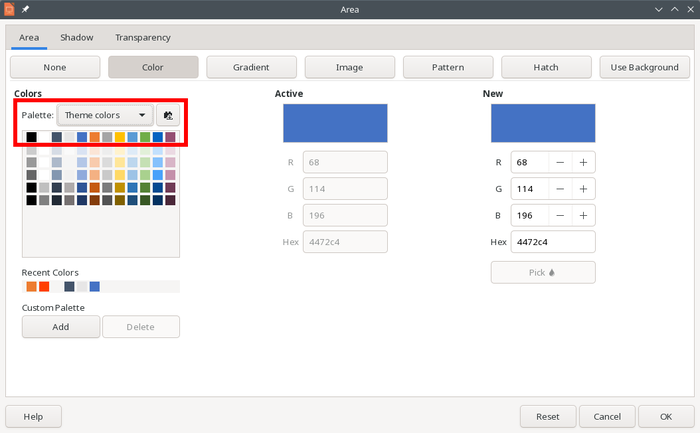This screenshot has width=700, height=433.
Task: Open the Palette dropdown showing Theme colors
Action: click(x=105, y=115)
